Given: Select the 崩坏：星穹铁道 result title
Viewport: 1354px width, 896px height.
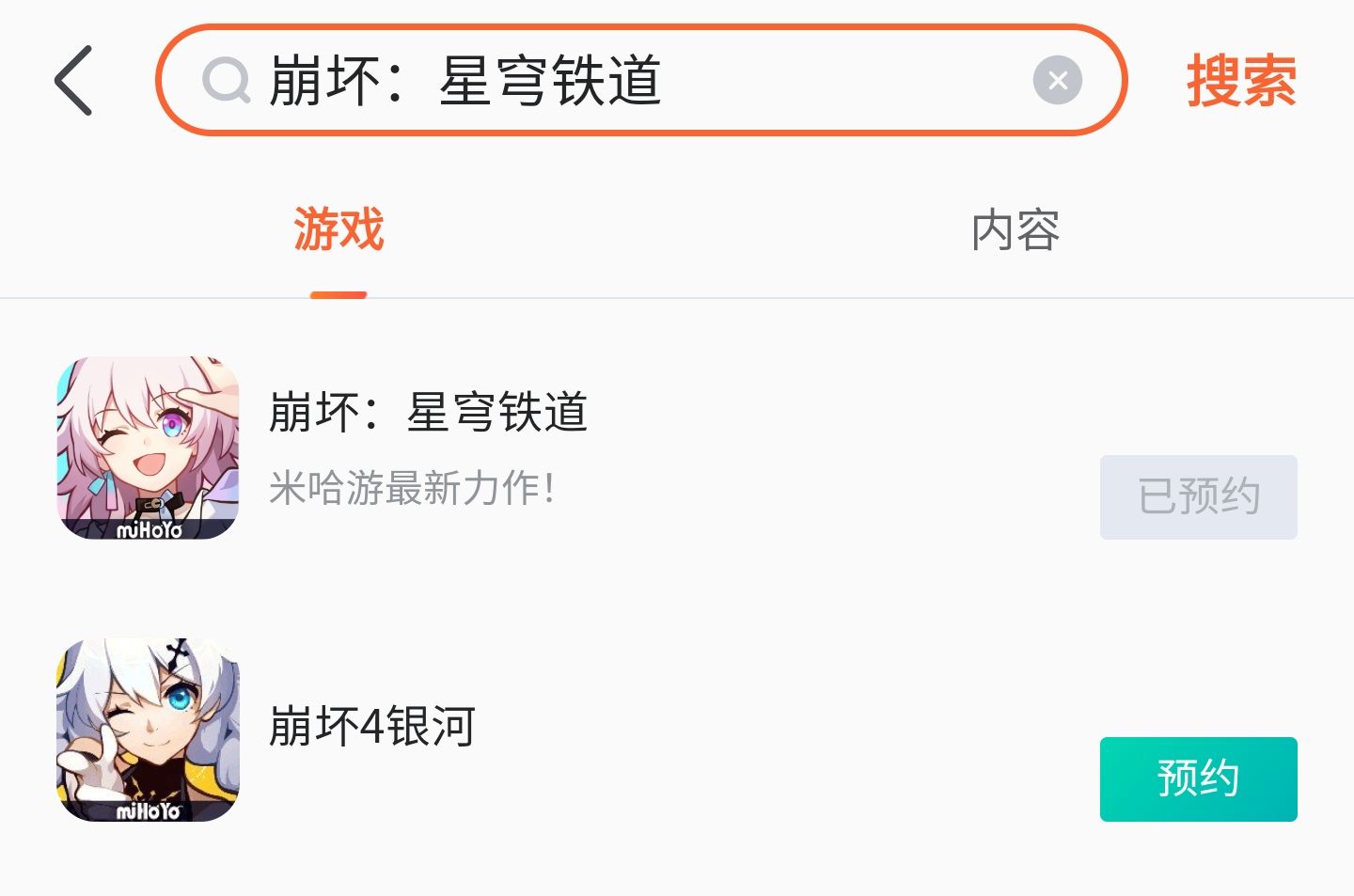Looking at the screenshot, I should (x=429, y=412).
